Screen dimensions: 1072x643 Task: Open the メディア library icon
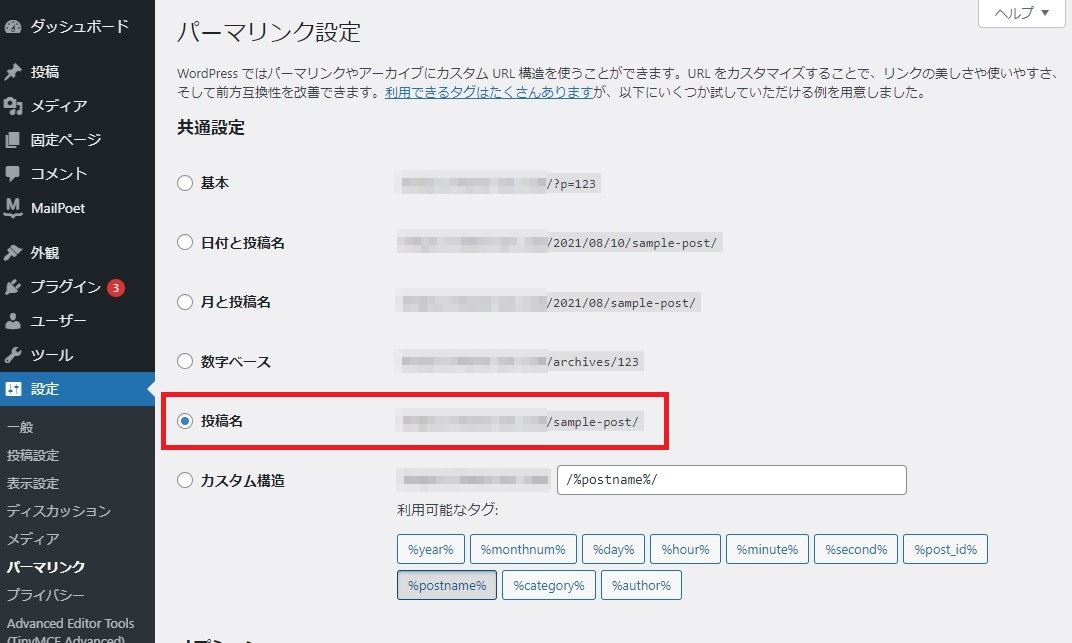click(x=13, y=106)
